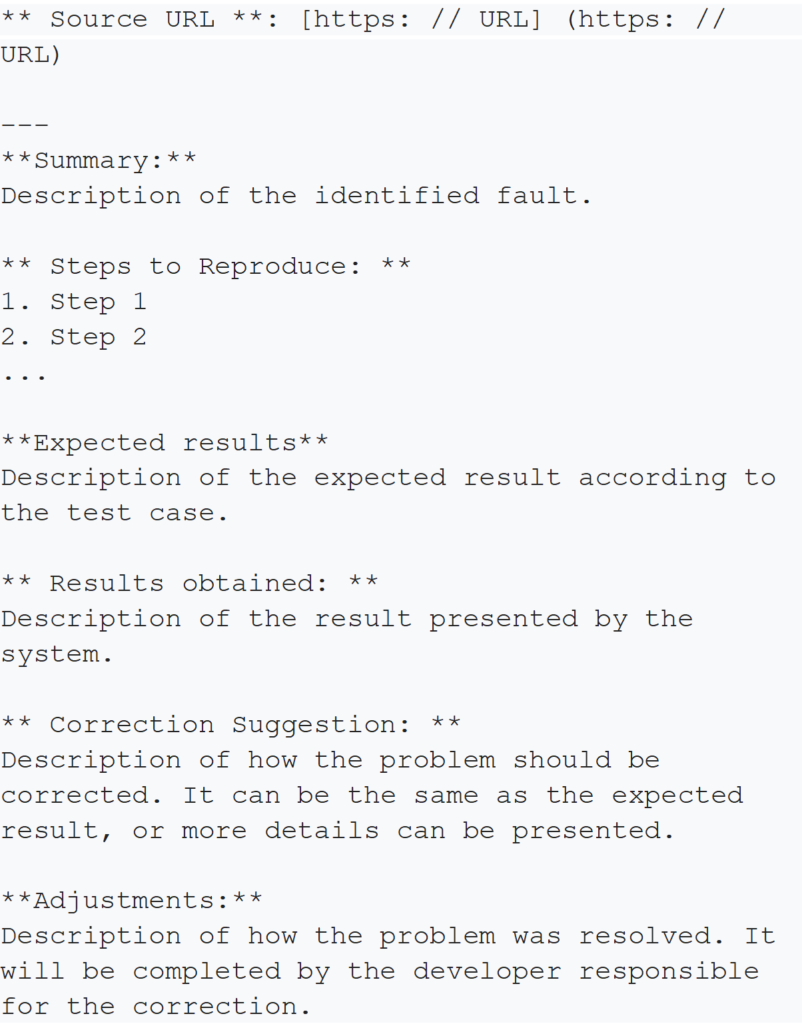Viewport: 802px width, 1024px height.
Task: Click the 'Description of the identified fault' line
Action: click(296, 196)
